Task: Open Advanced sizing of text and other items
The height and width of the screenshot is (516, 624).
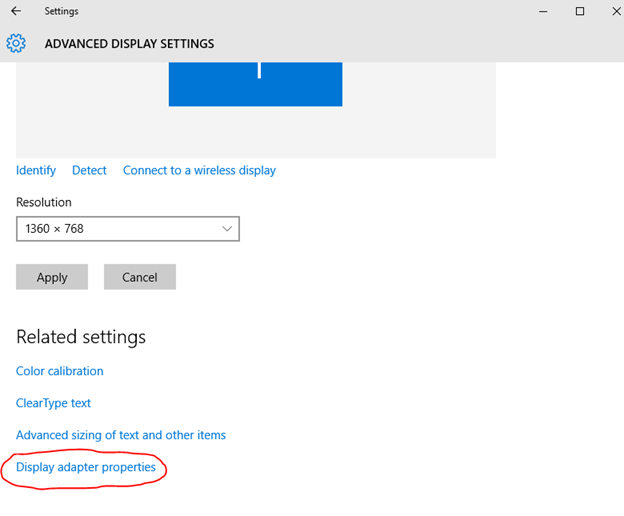Action: 121,435
